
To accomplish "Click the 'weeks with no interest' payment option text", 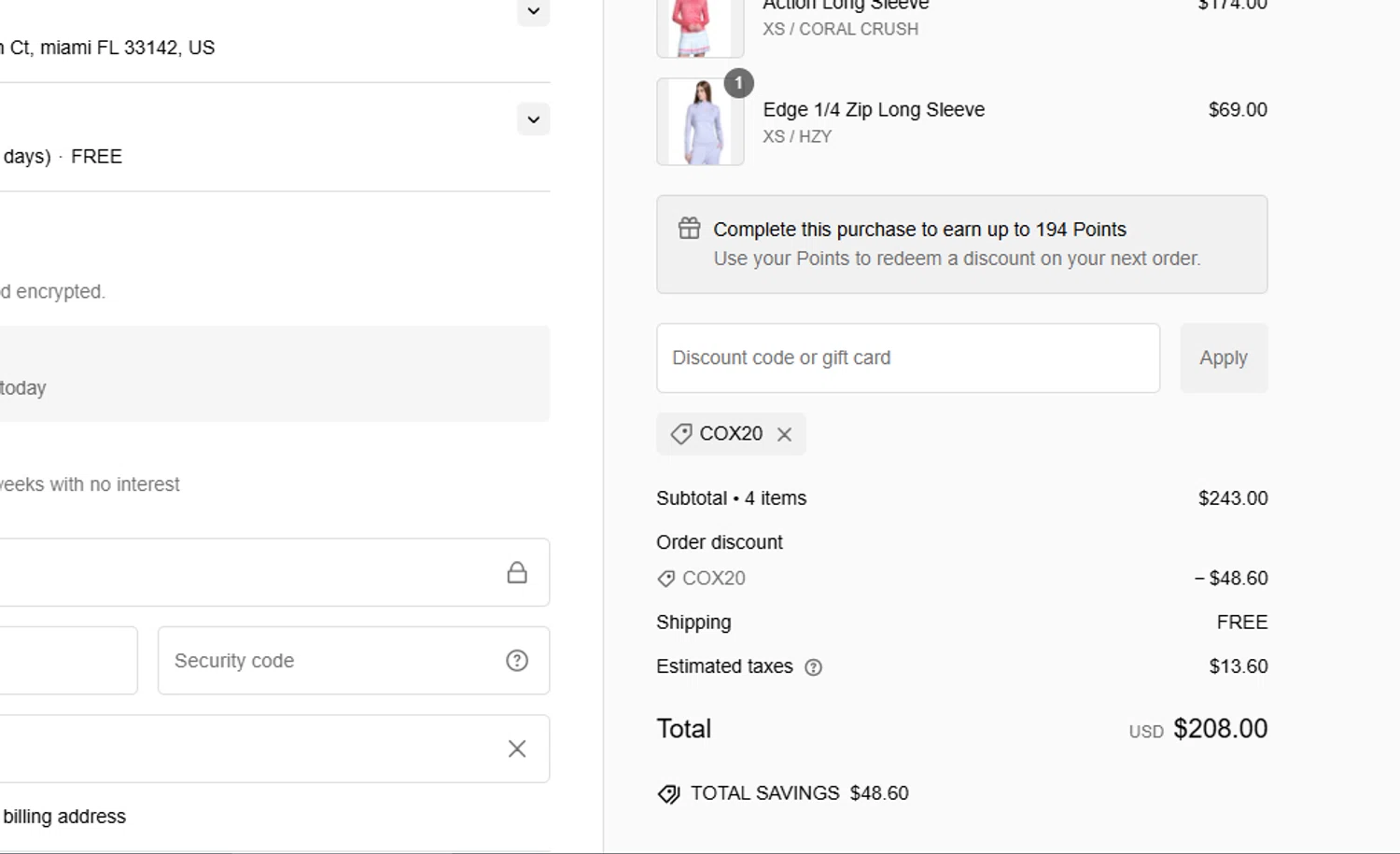I will (90, 484).
